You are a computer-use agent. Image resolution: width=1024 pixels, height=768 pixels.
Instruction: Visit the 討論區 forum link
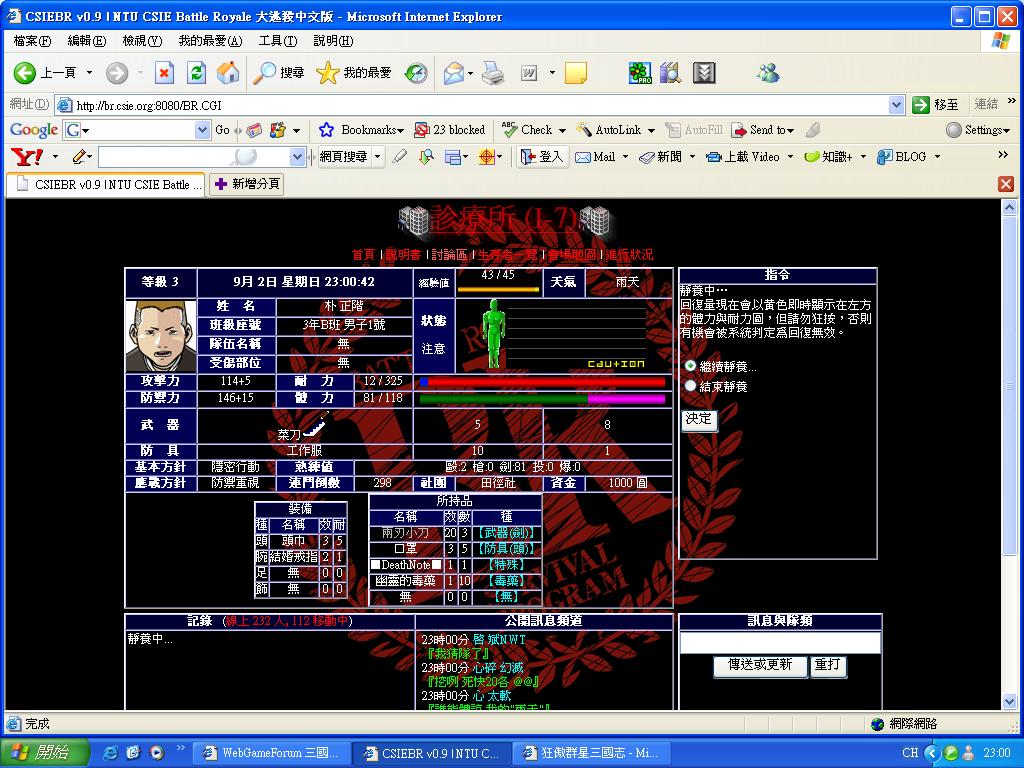click(x=449, y=254)
